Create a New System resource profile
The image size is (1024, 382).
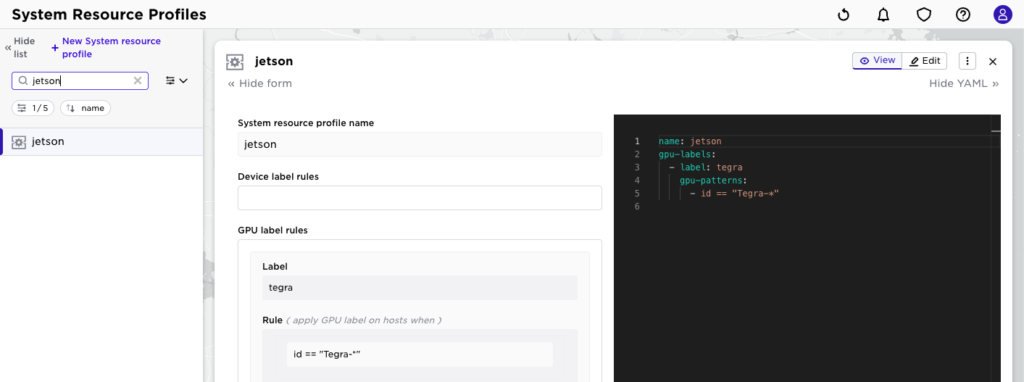point(106,48)
